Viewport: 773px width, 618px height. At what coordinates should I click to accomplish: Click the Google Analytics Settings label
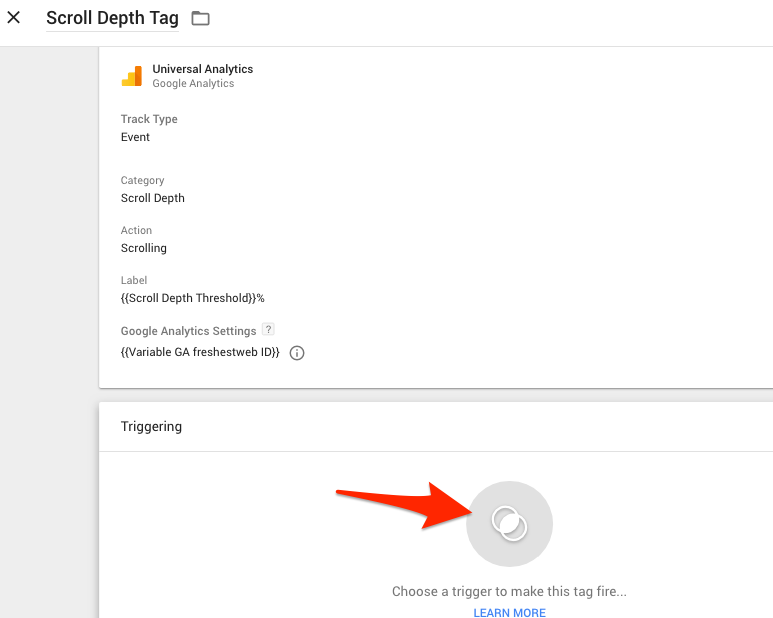[x=188, y=331]
